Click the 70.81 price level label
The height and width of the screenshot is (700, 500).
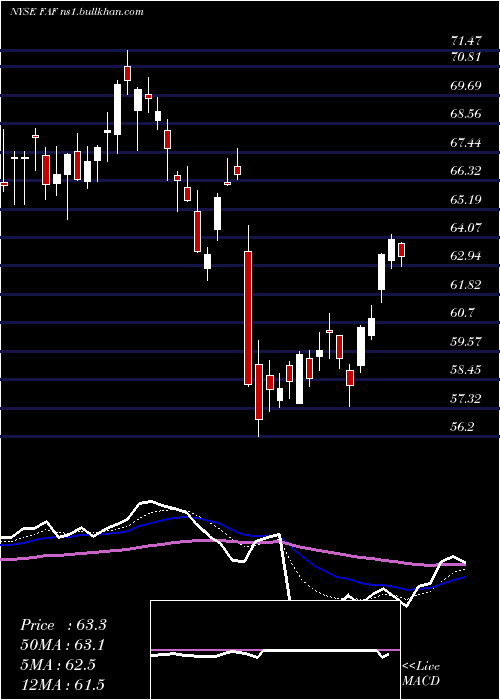coord(467,57)
